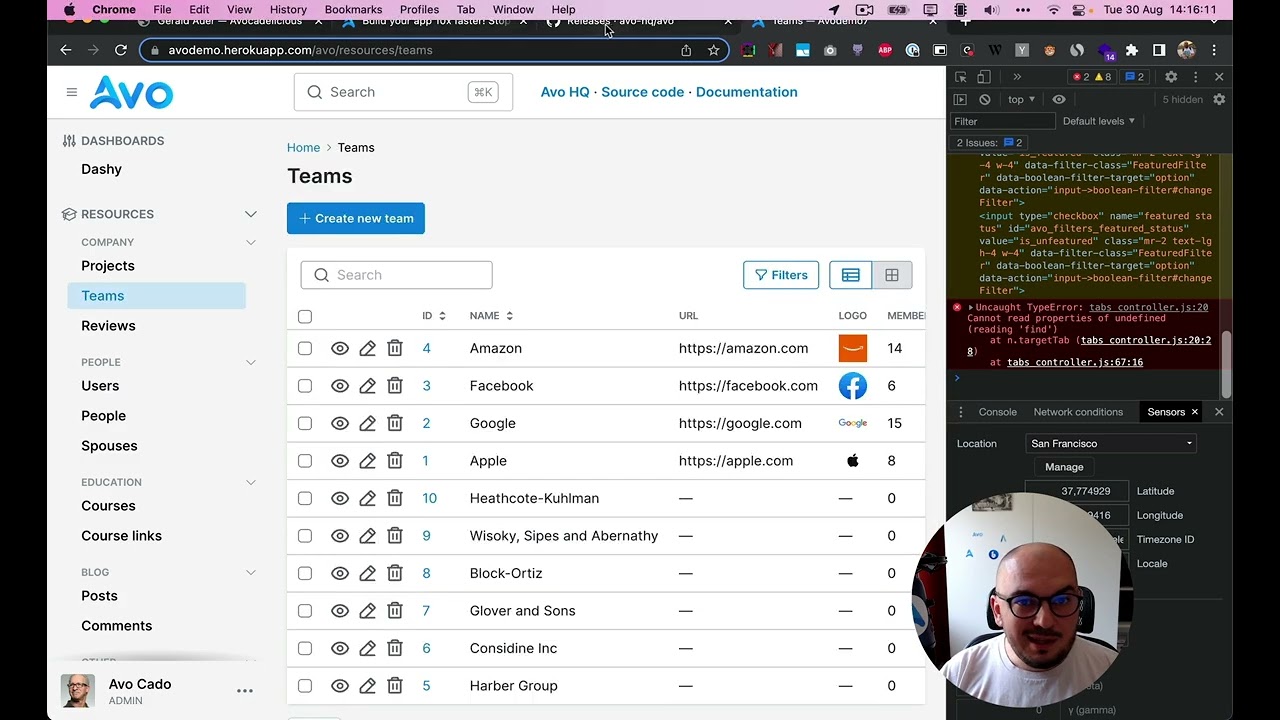The width and height of the screenshot is (1280, 720).
Task: Open the San Francisco location dropdown
Action: pyautogui.click(x=1111, y=443)
